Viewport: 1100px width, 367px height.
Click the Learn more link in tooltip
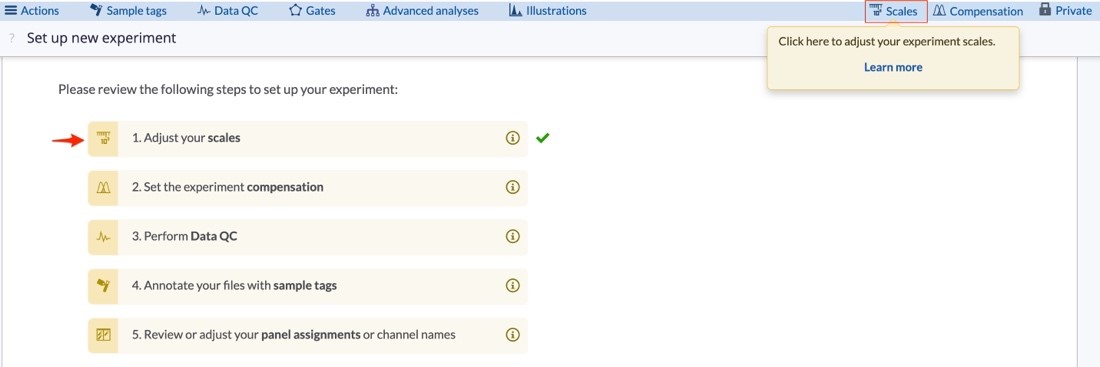point(893,67)
